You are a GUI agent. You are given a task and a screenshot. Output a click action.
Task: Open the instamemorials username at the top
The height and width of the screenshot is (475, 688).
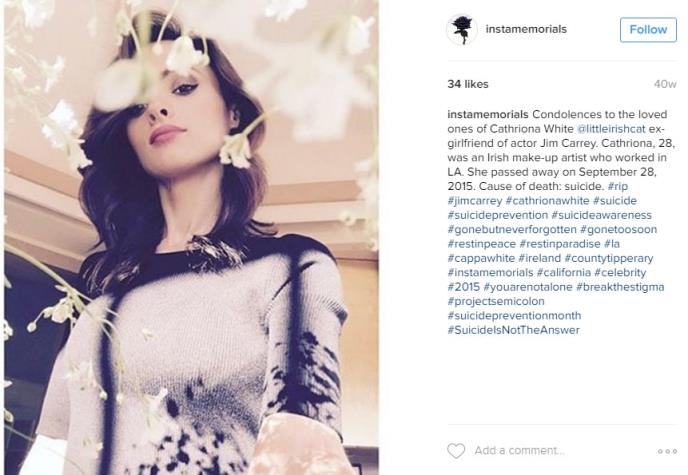(526, 29)
